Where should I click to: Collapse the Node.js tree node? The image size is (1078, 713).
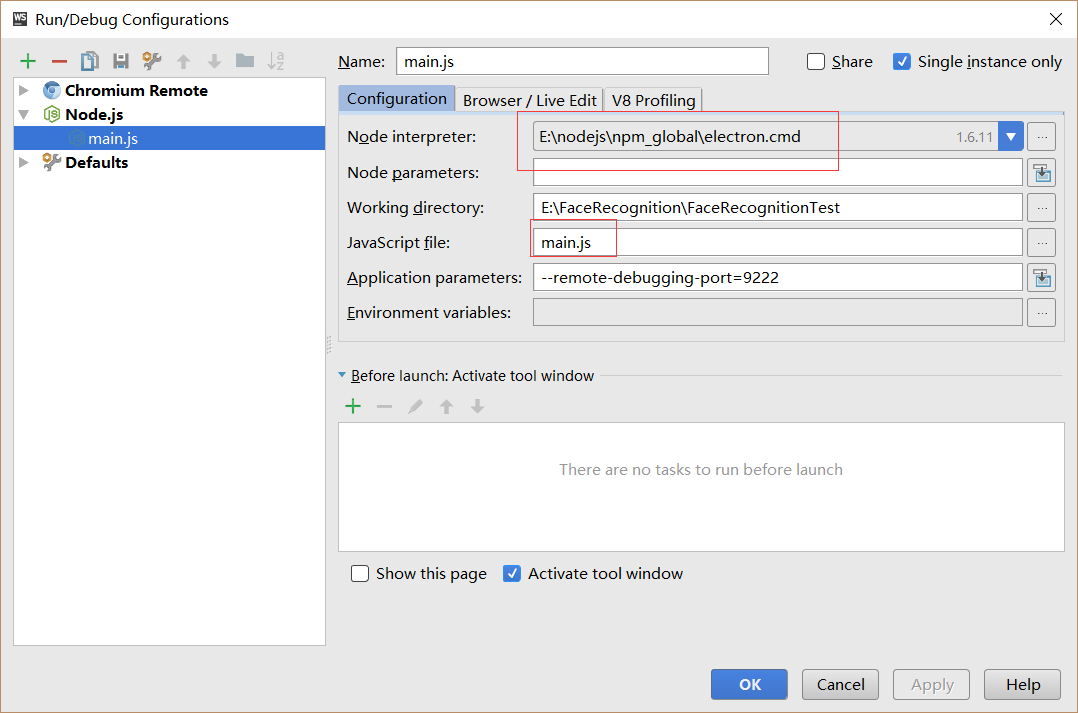click(x=24, y=114)
